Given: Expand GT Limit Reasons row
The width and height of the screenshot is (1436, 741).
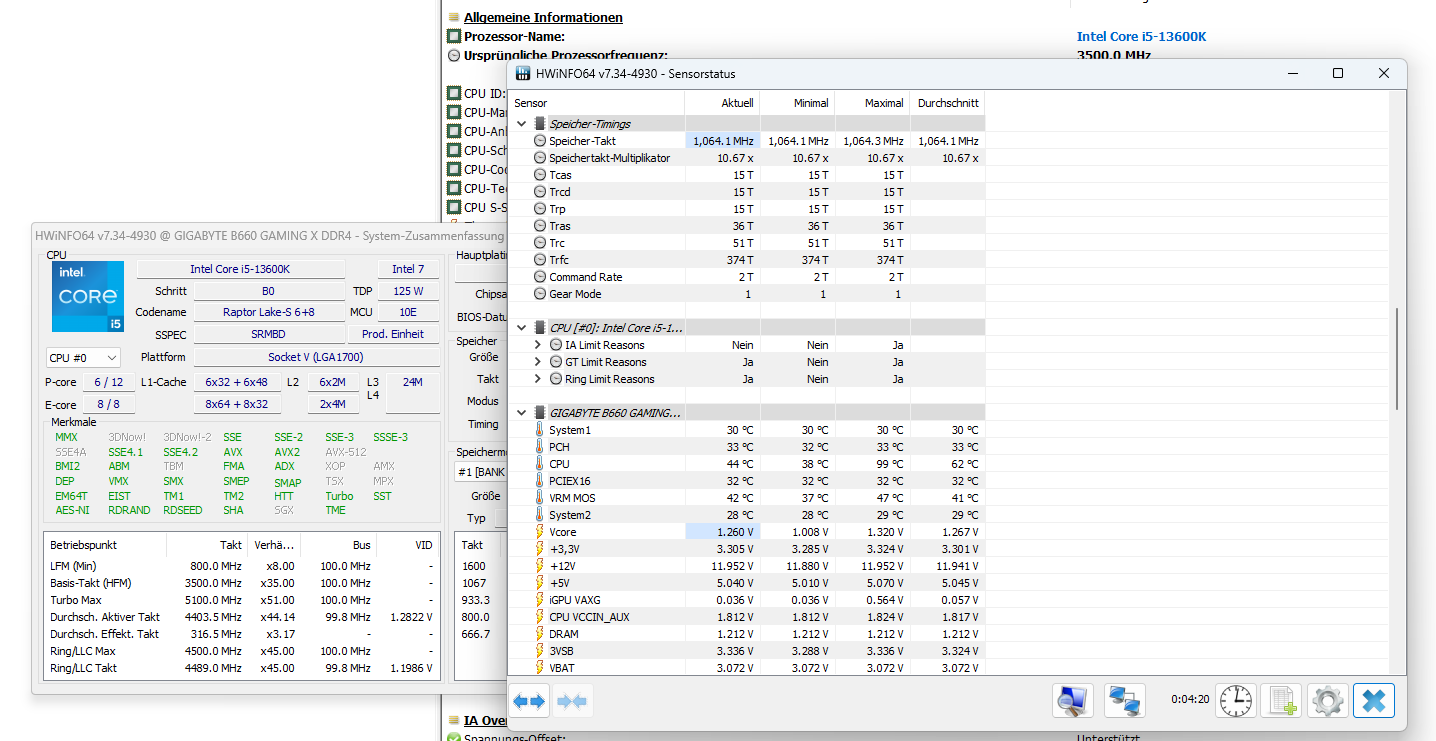Looking at the screenshot, I should tap(539, 362).
